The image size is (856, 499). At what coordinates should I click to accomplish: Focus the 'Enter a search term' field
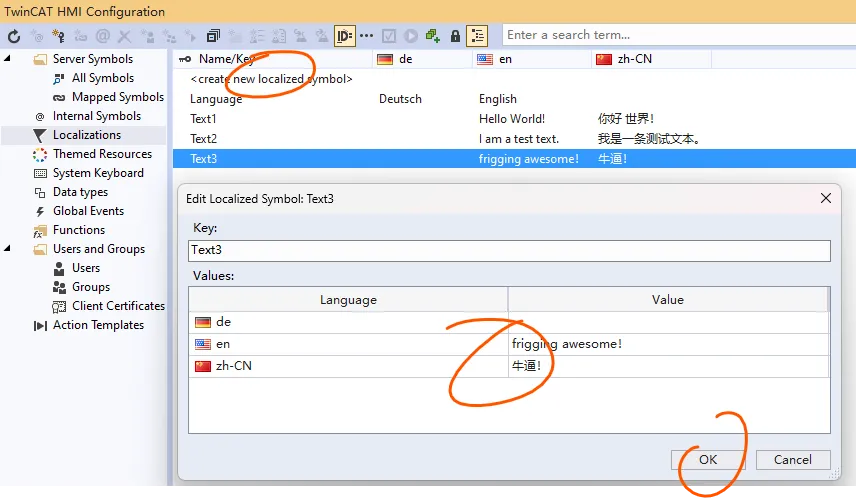679,35
